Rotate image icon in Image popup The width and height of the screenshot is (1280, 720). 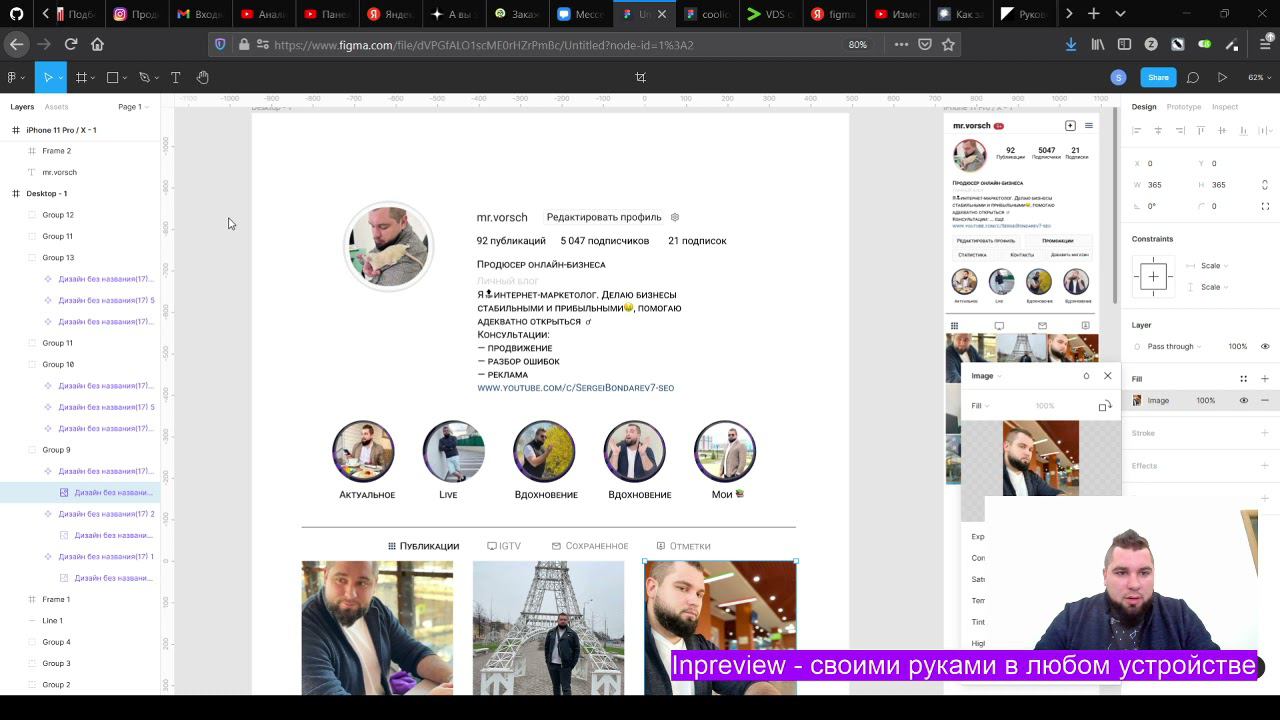point(1104,406)
